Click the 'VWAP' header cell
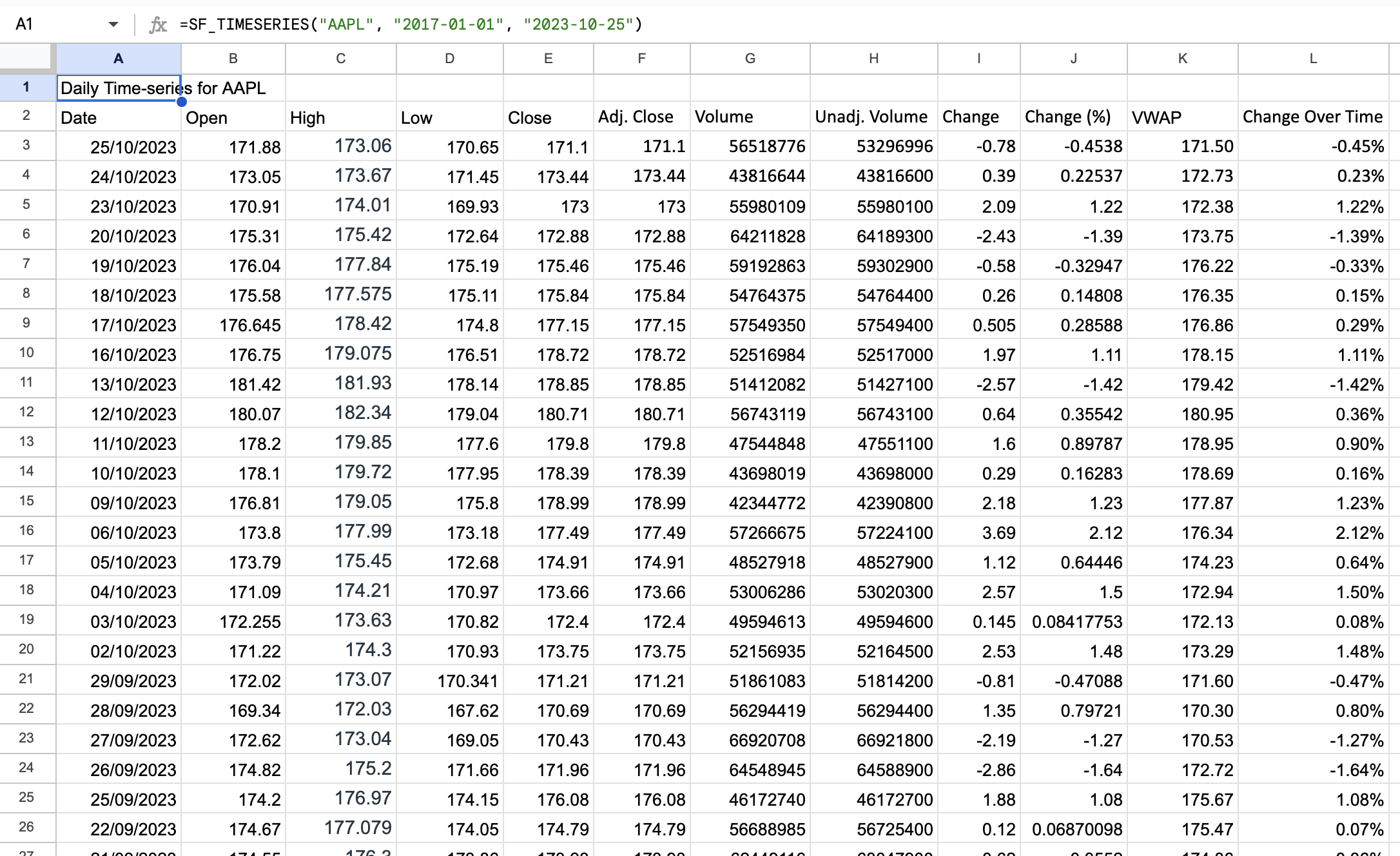Screen dimensions: 1400x856 1183,117
